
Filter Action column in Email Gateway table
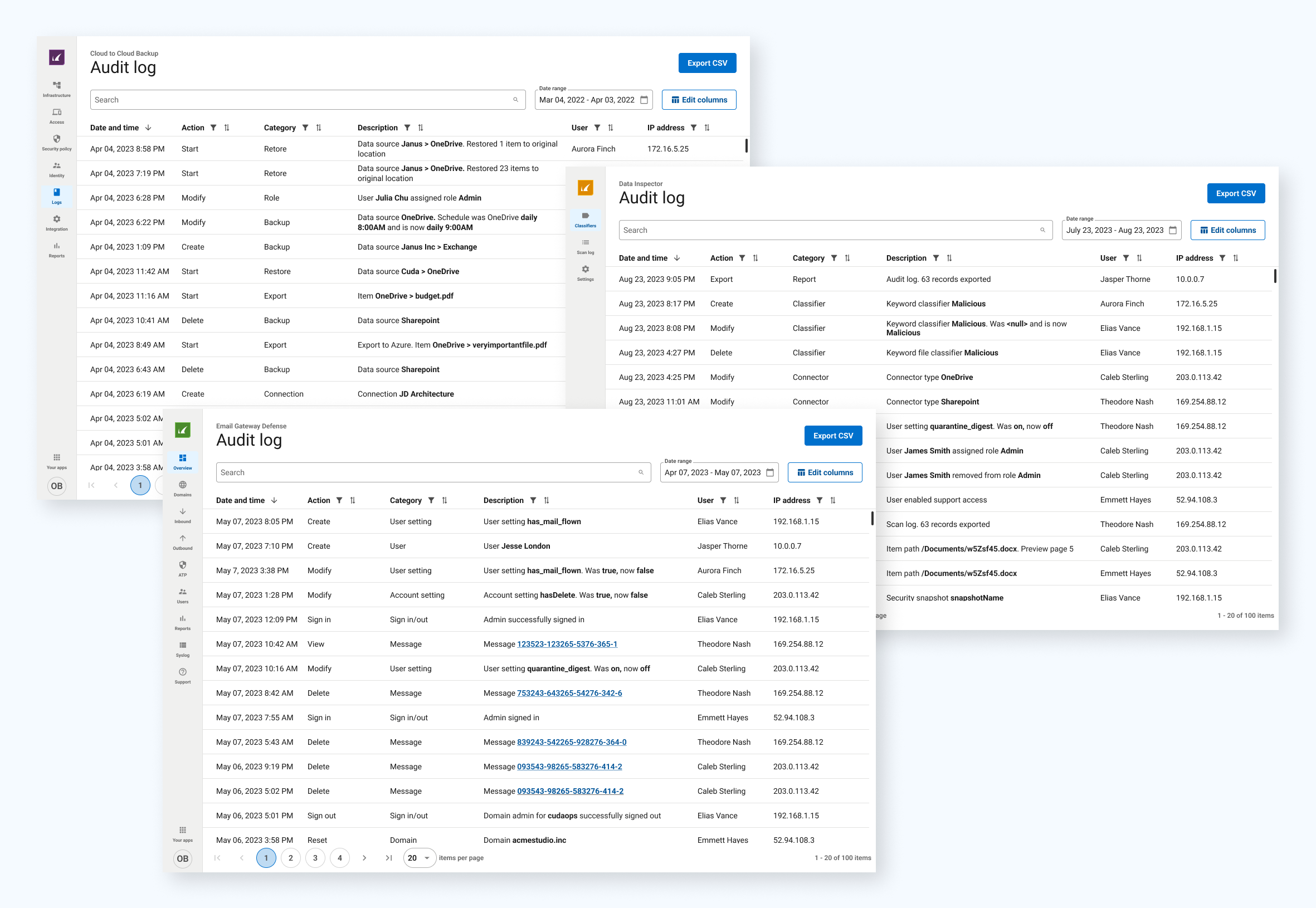tap(339, 500)
